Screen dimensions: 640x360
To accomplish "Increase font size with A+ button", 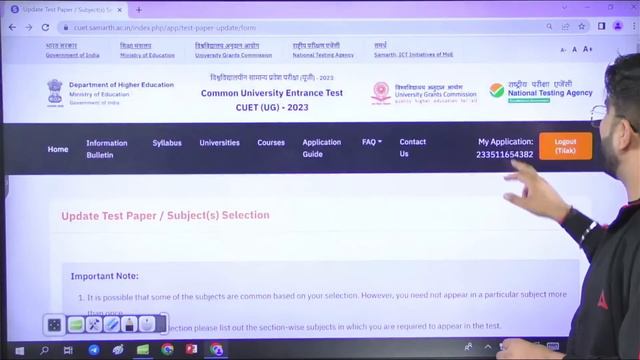I will click(587, 49).
